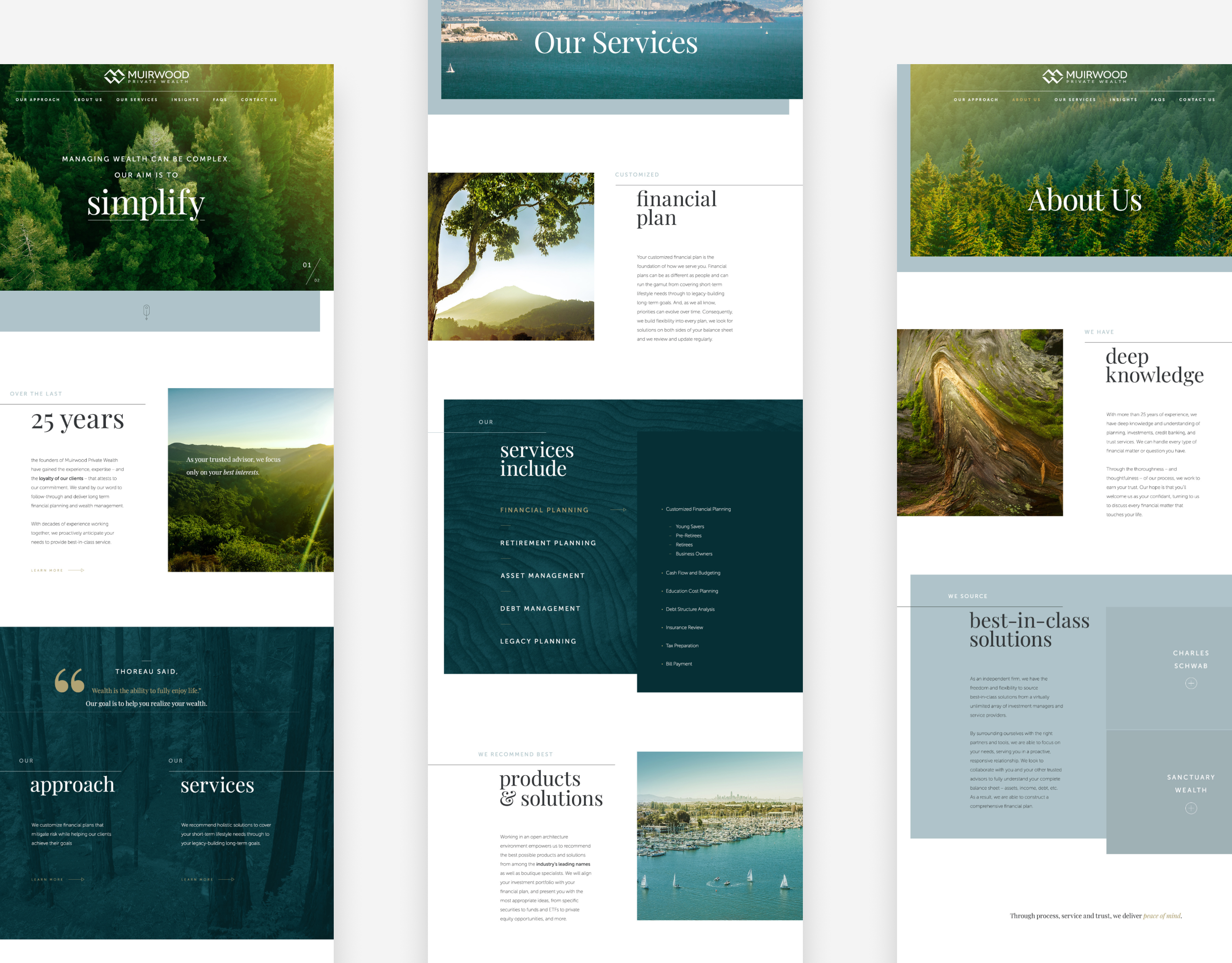This screenshot has width=1232, height=963.
Task: Expand Sanctuary Wealth plus icon
Action: [1191, 808]
